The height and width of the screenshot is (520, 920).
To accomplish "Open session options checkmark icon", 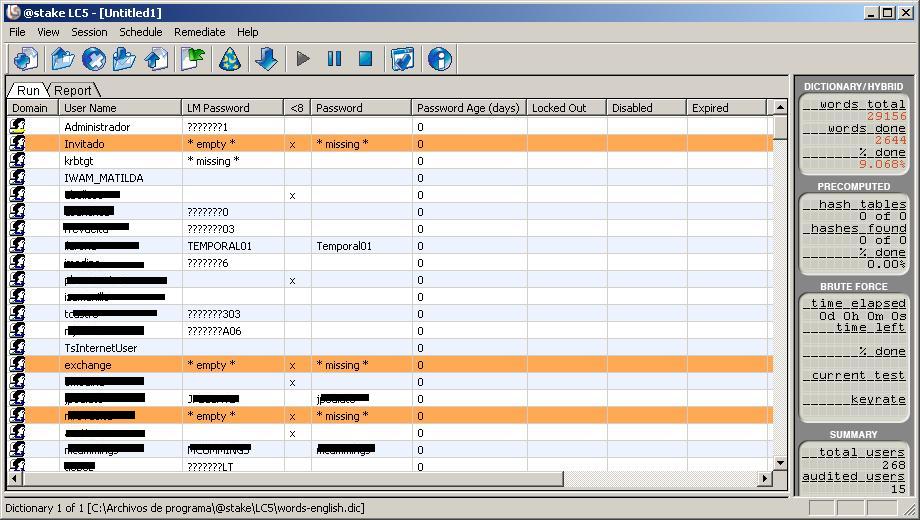I will pos(402,60).
